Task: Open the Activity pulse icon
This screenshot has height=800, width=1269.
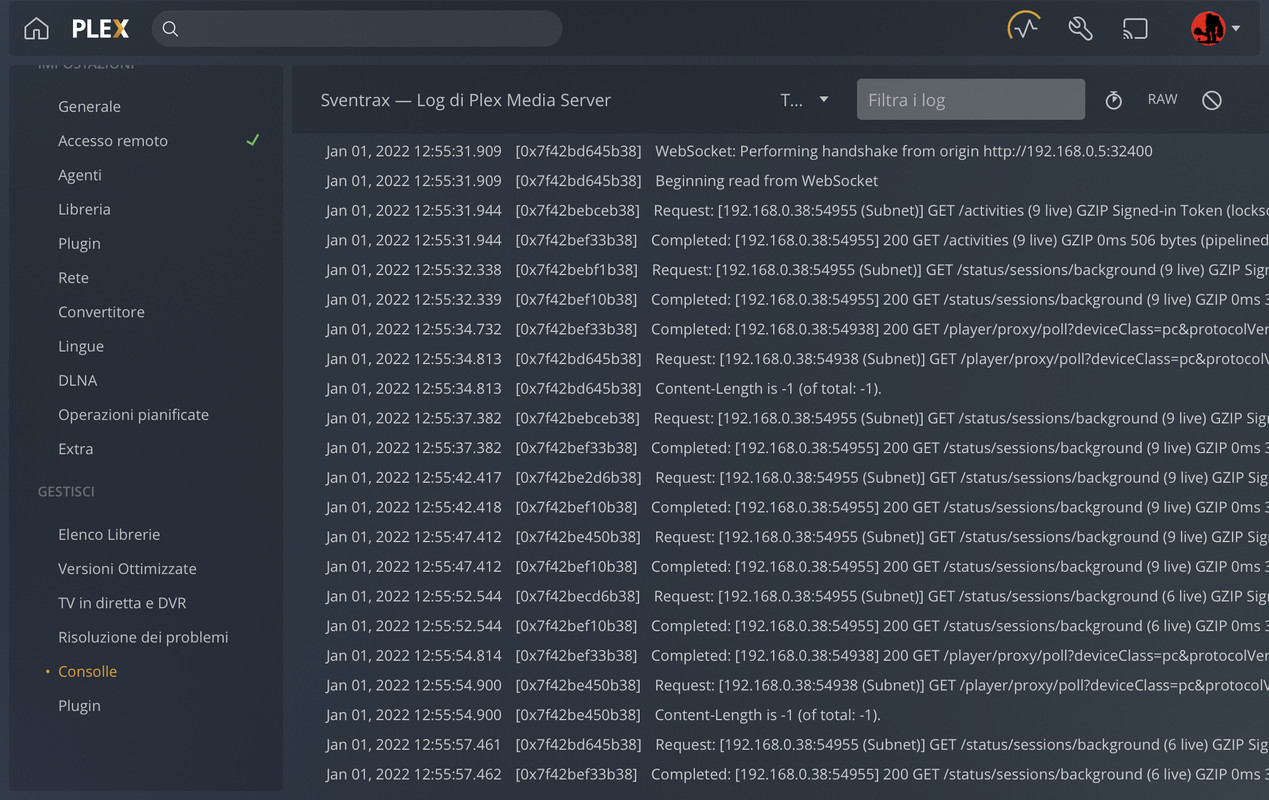Action: point(1024,27)
